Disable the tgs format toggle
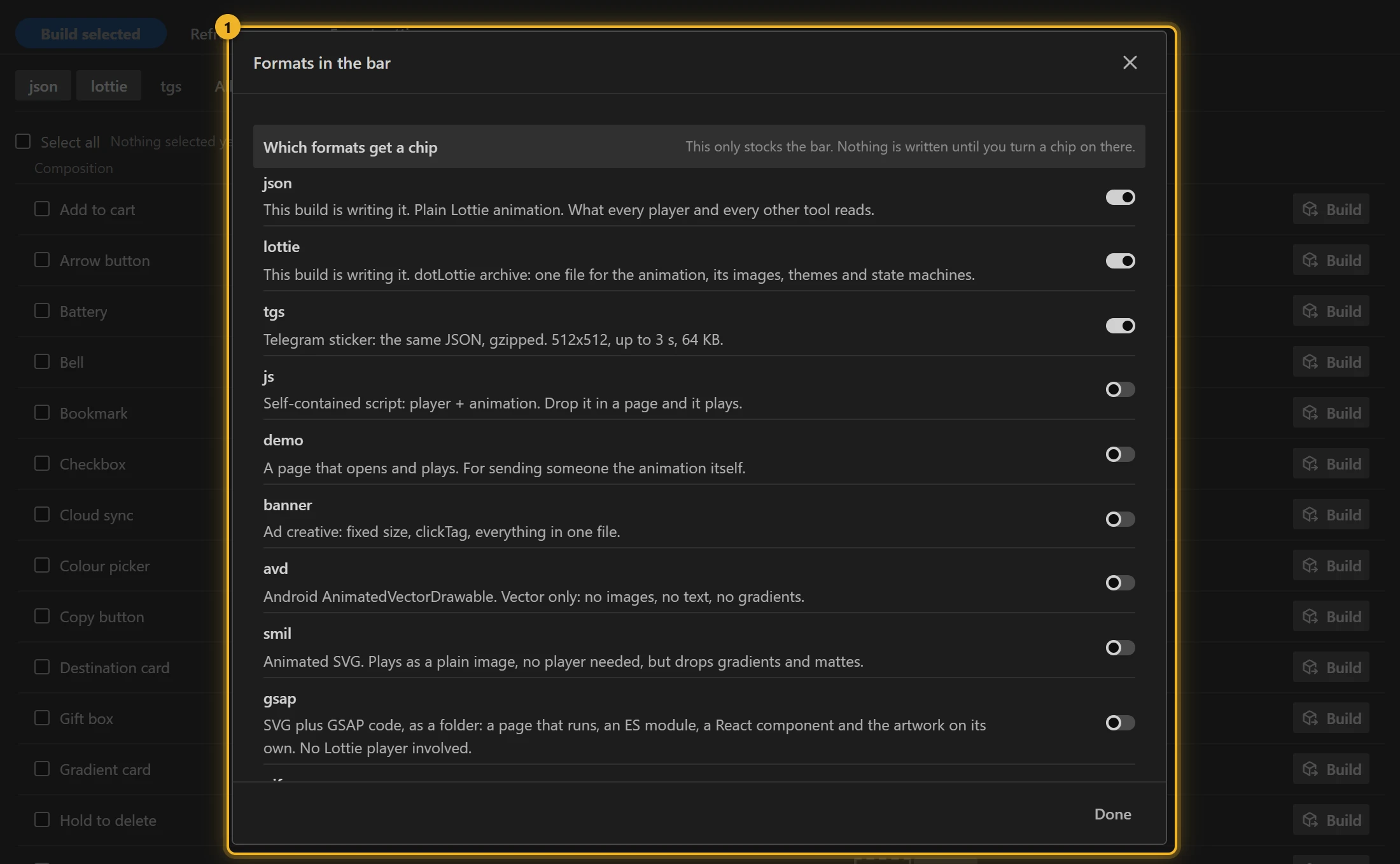This screenshot has height=864, width=1400. pyautogui.click(x=1120, y=326)
